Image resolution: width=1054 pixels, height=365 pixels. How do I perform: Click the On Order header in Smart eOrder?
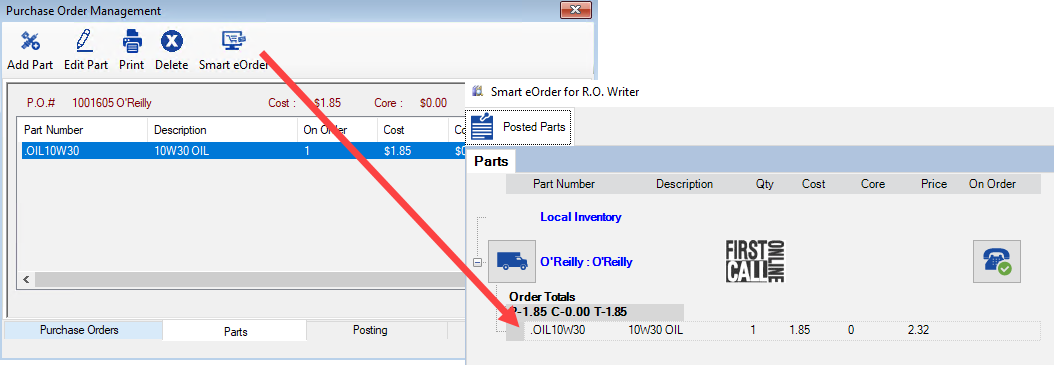pyautogui.click(x=992, y=184)
